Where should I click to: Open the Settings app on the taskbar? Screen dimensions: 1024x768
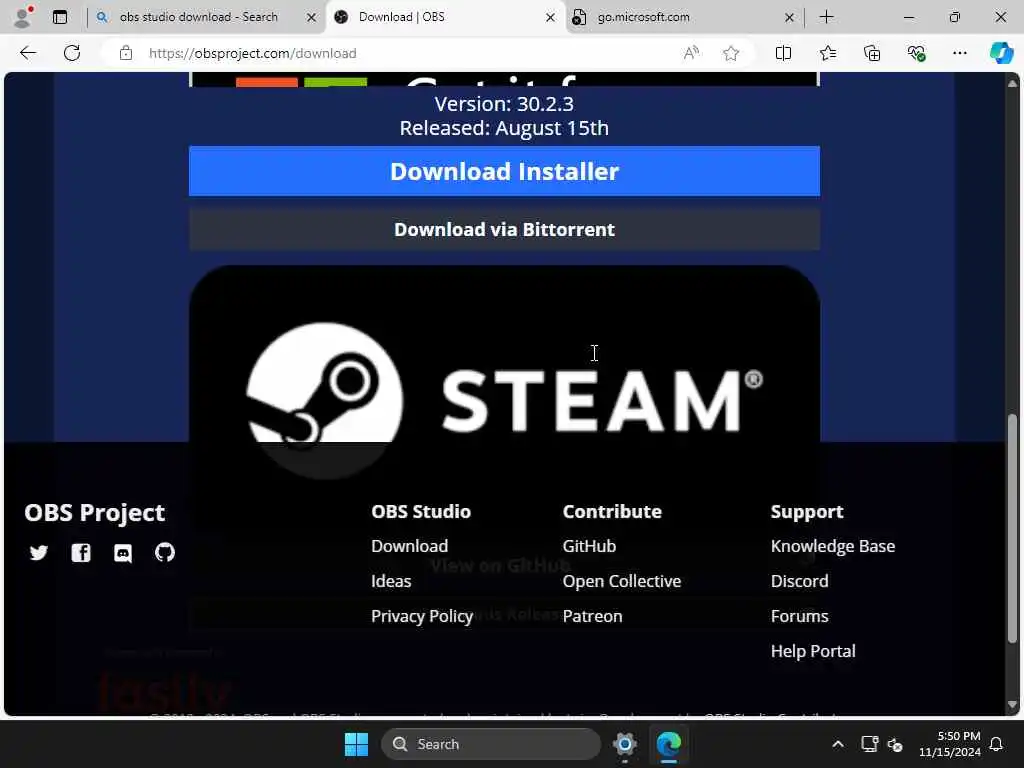624,744
